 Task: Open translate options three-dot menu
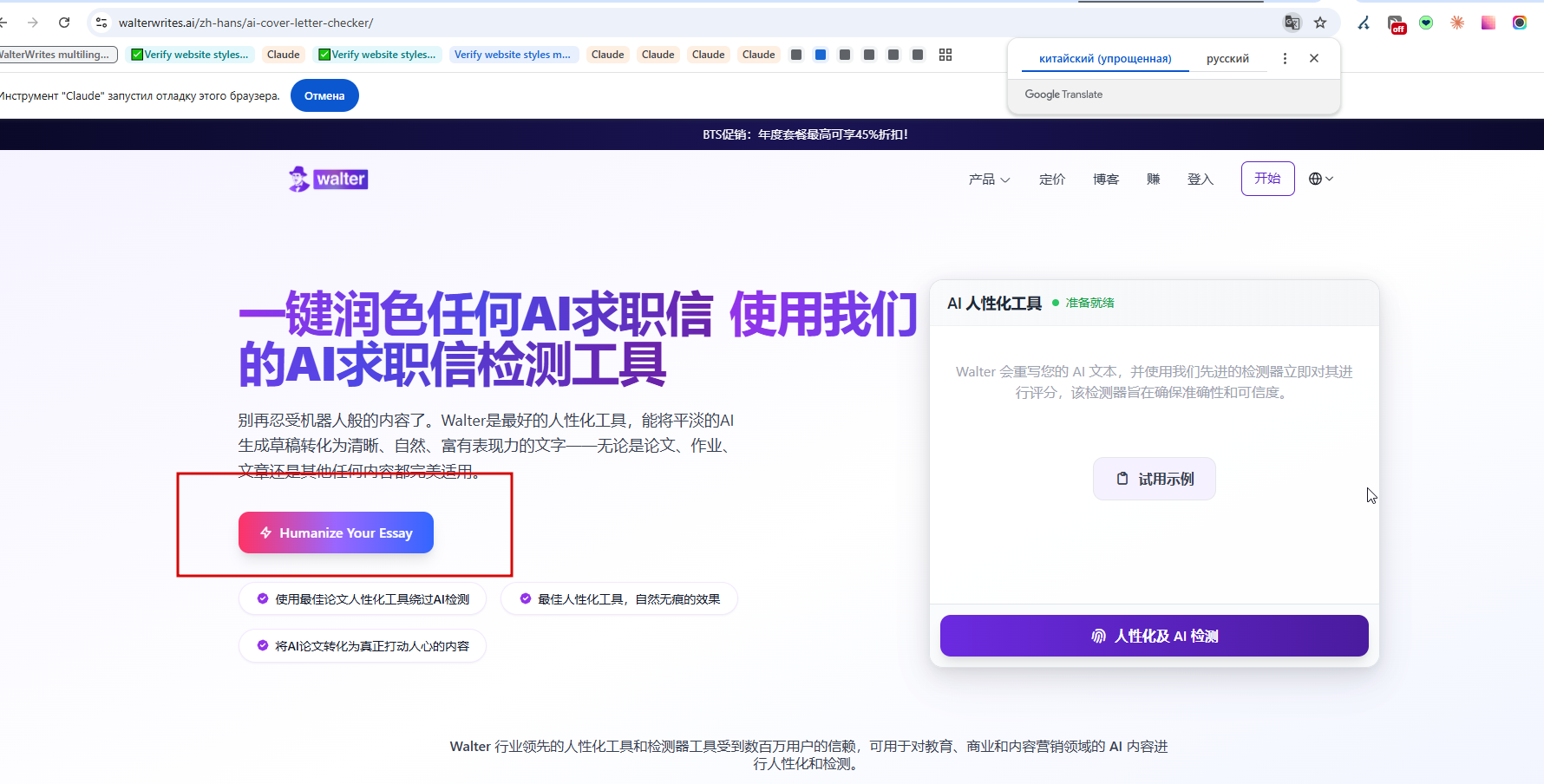1285,58
